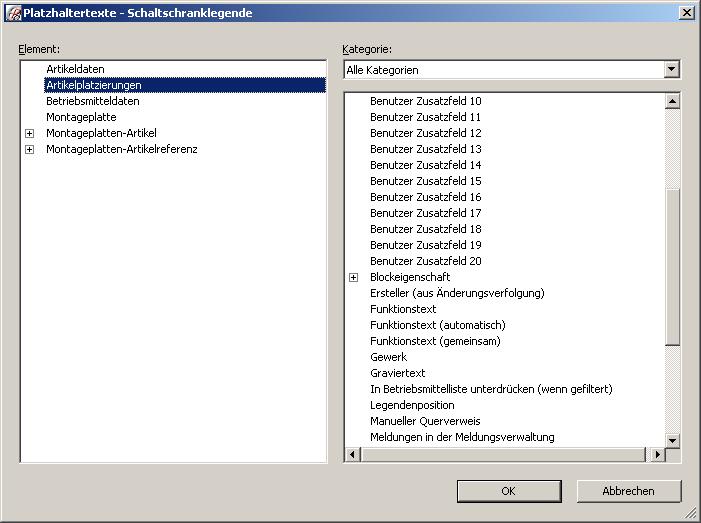Image resolution: width=701 pixels, height=523 pixels.
Task: Select Benutzer Zusatzfeld 14
Action: [x=426, y=165]
